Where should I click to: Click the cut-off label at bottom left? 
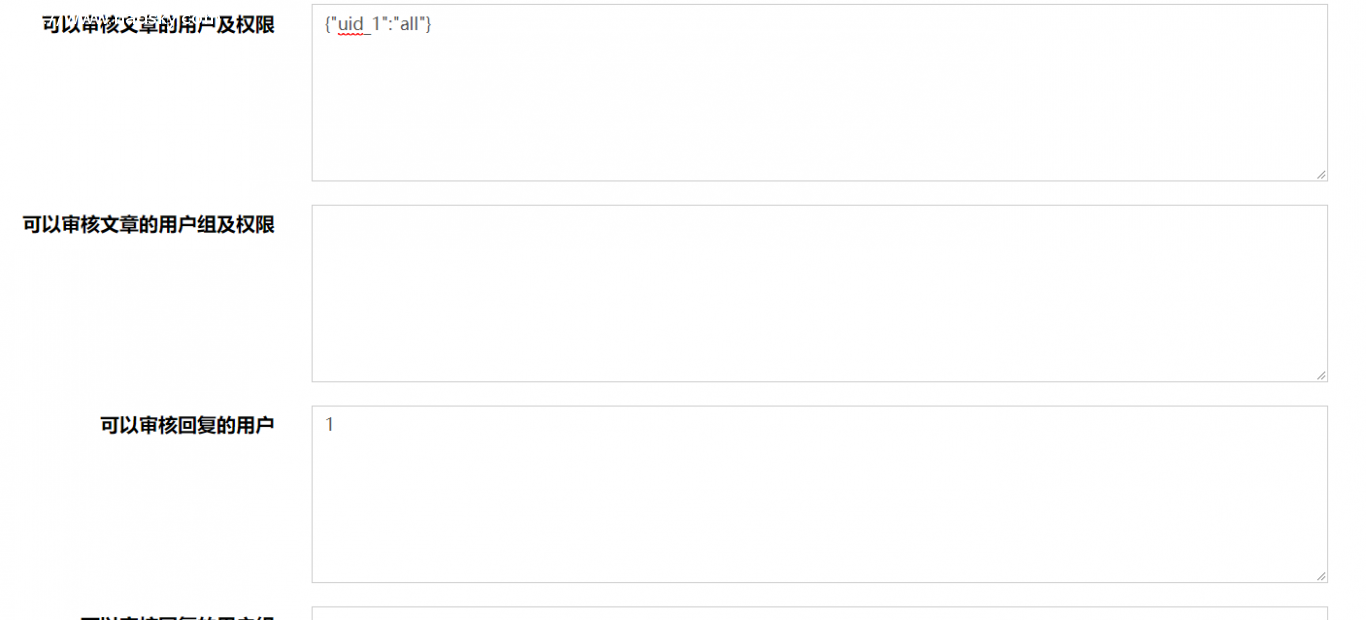click(x=177, y=617)
